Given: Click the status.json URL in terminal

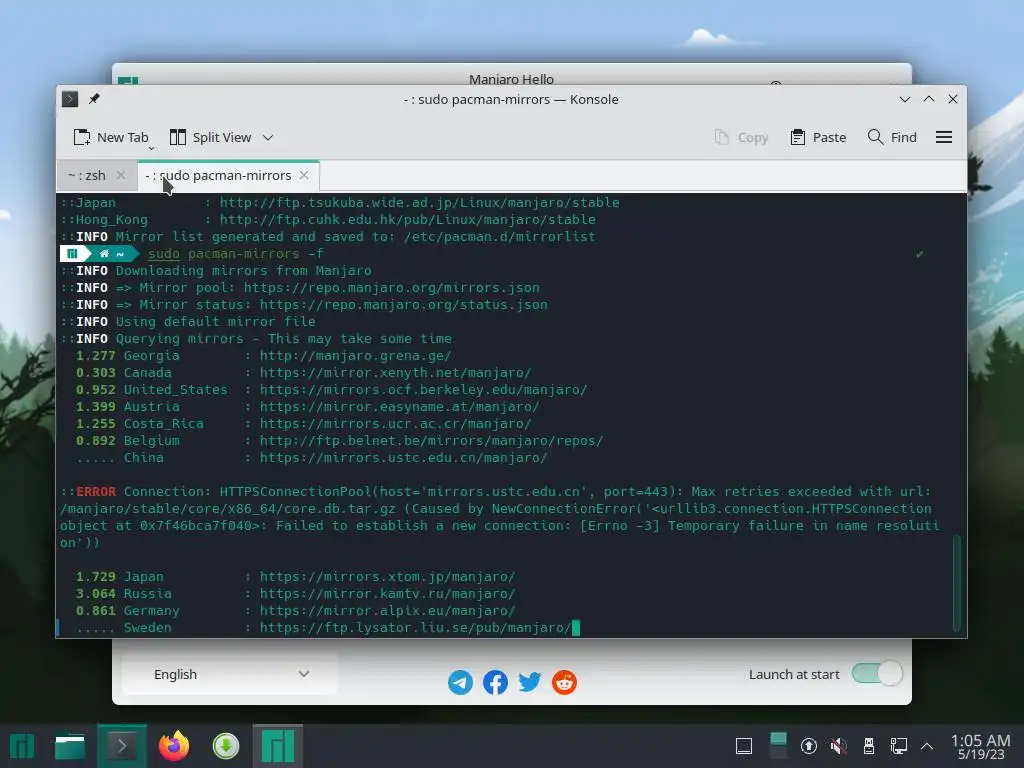Looking at the screenshot, I should pyautogui.click(x=404, y=304).
